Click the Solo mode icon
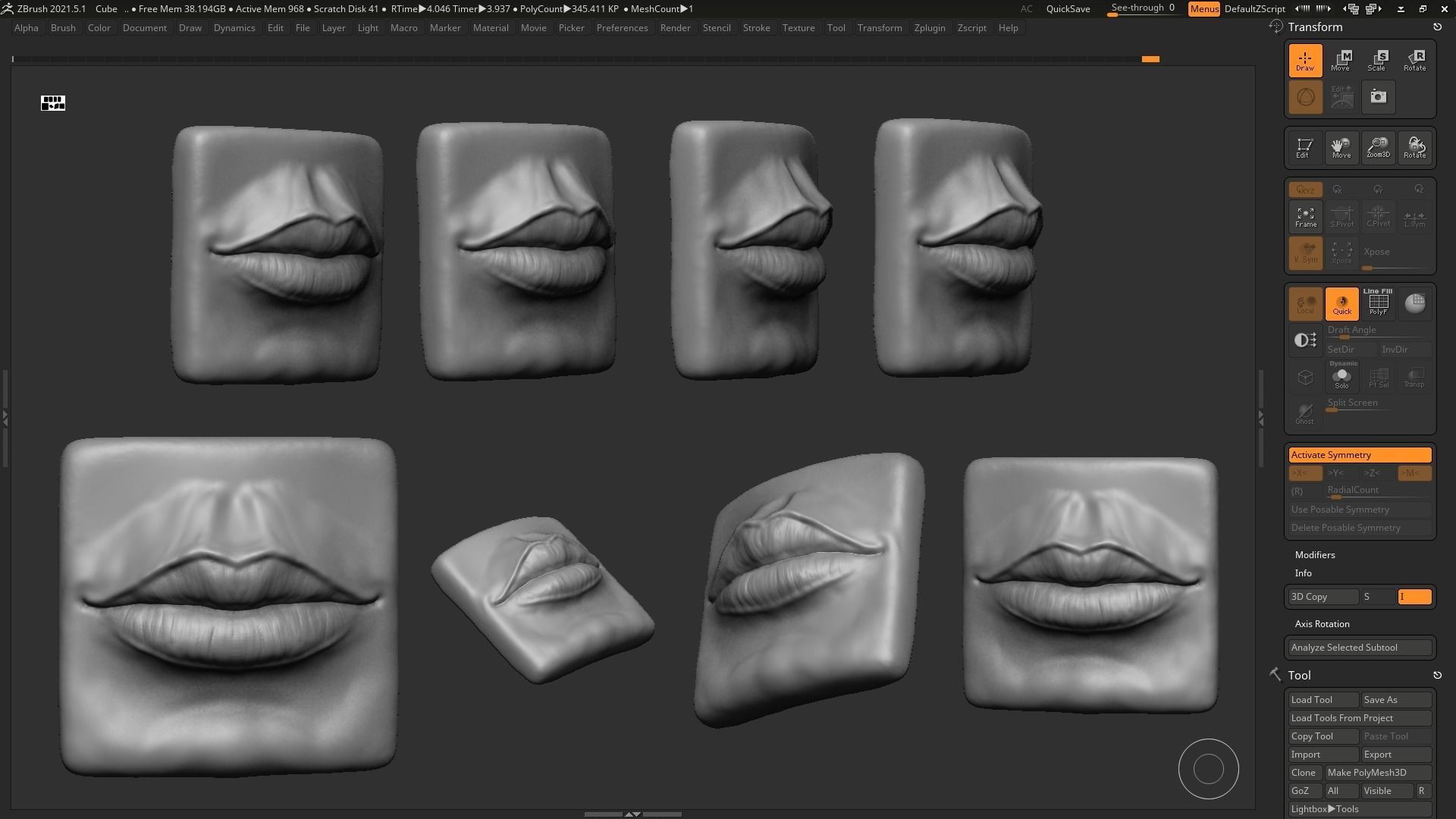This screenshot has height=819, width=1456. [1341, 377]
